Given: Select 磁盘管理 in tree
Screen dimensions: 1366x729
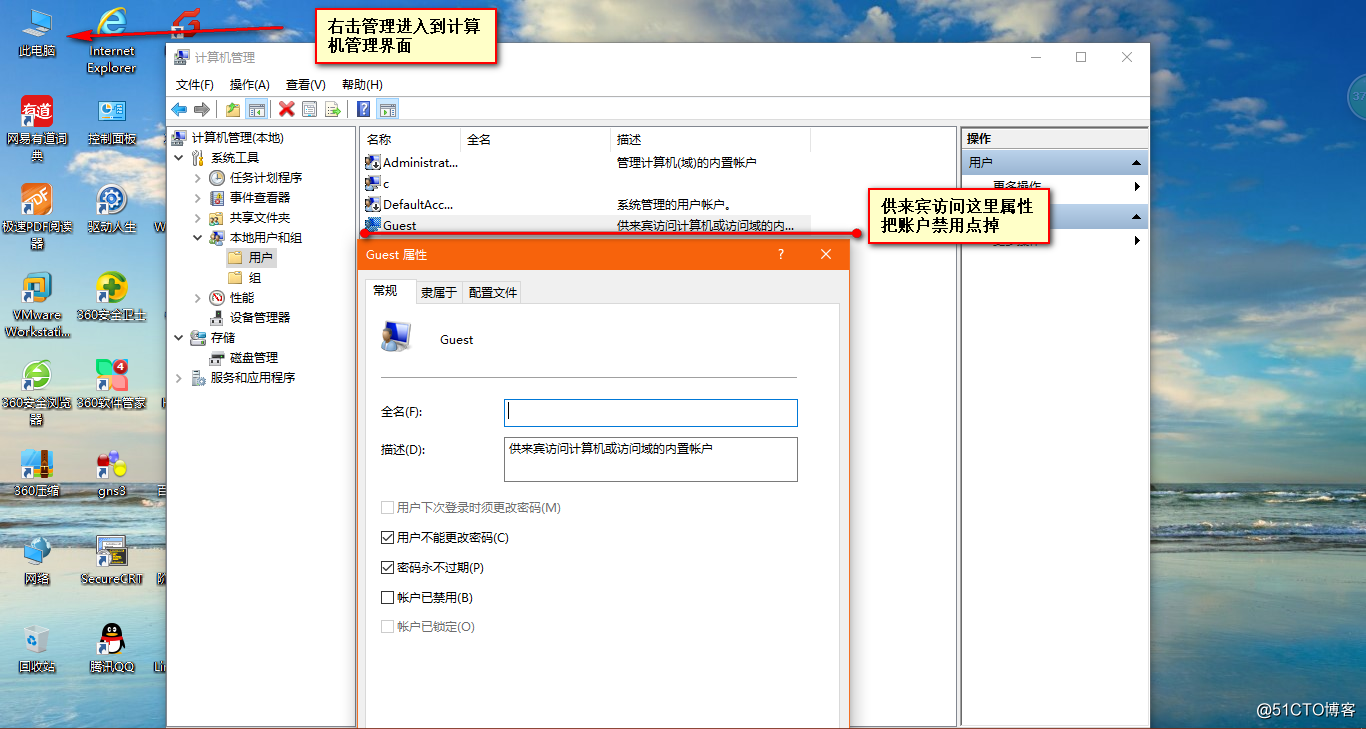Looking at the screenshot, I should (244, 358).
